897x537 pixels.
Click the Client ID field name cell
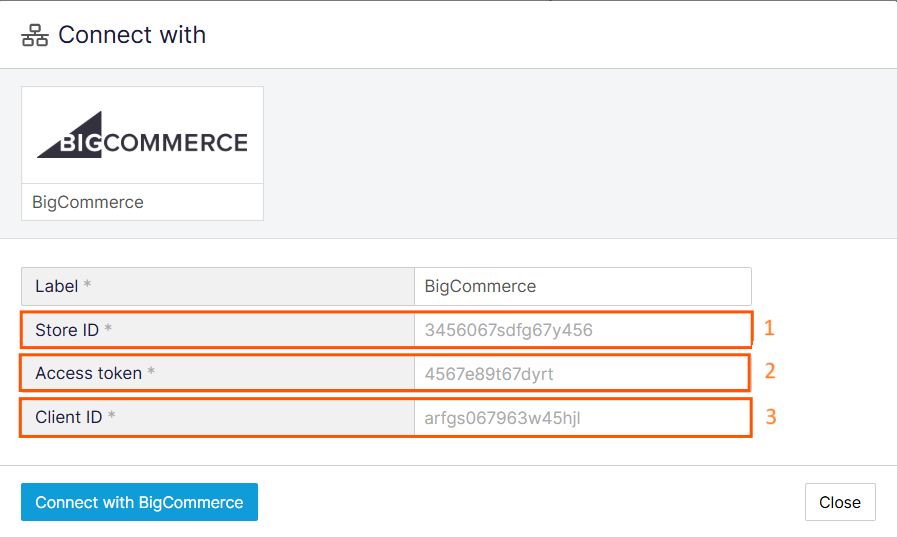tap(218, 418)
